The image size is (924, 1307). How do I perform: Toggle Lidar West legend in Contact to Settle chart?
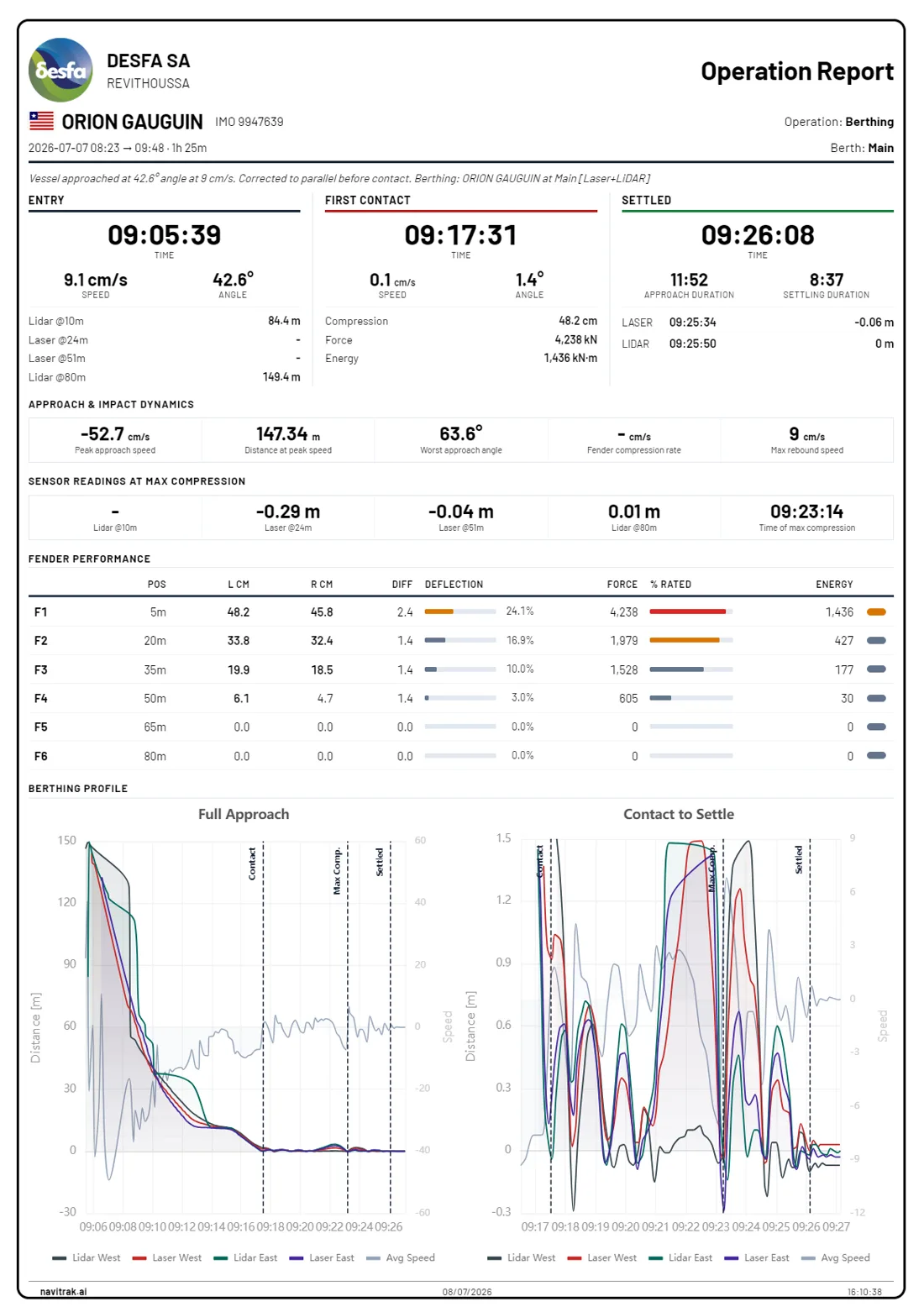click(522, 1257)
